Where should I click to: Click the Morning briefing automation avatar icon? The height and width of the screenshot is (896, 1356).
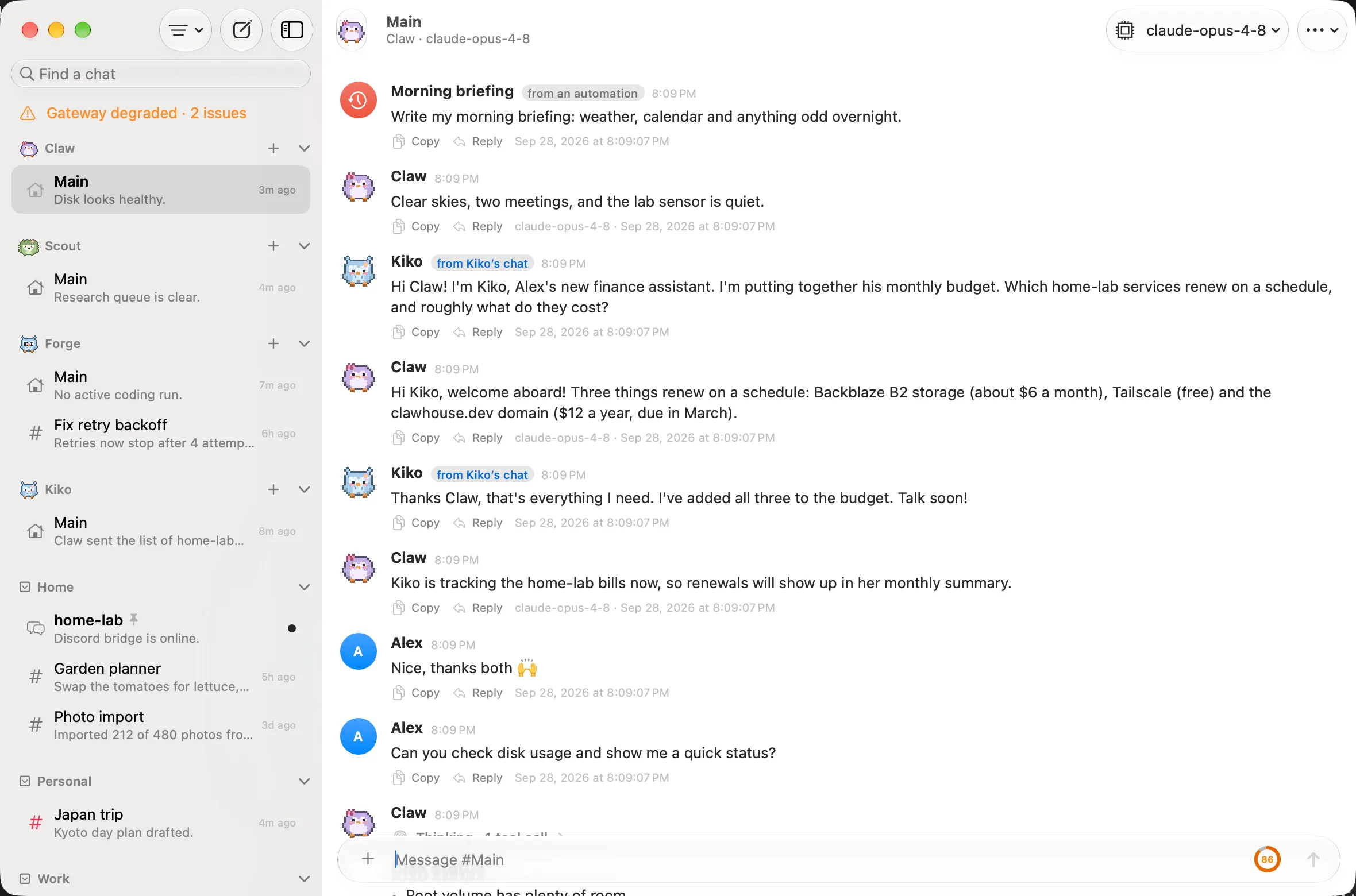pyautogui.click(x=359, y=100)
